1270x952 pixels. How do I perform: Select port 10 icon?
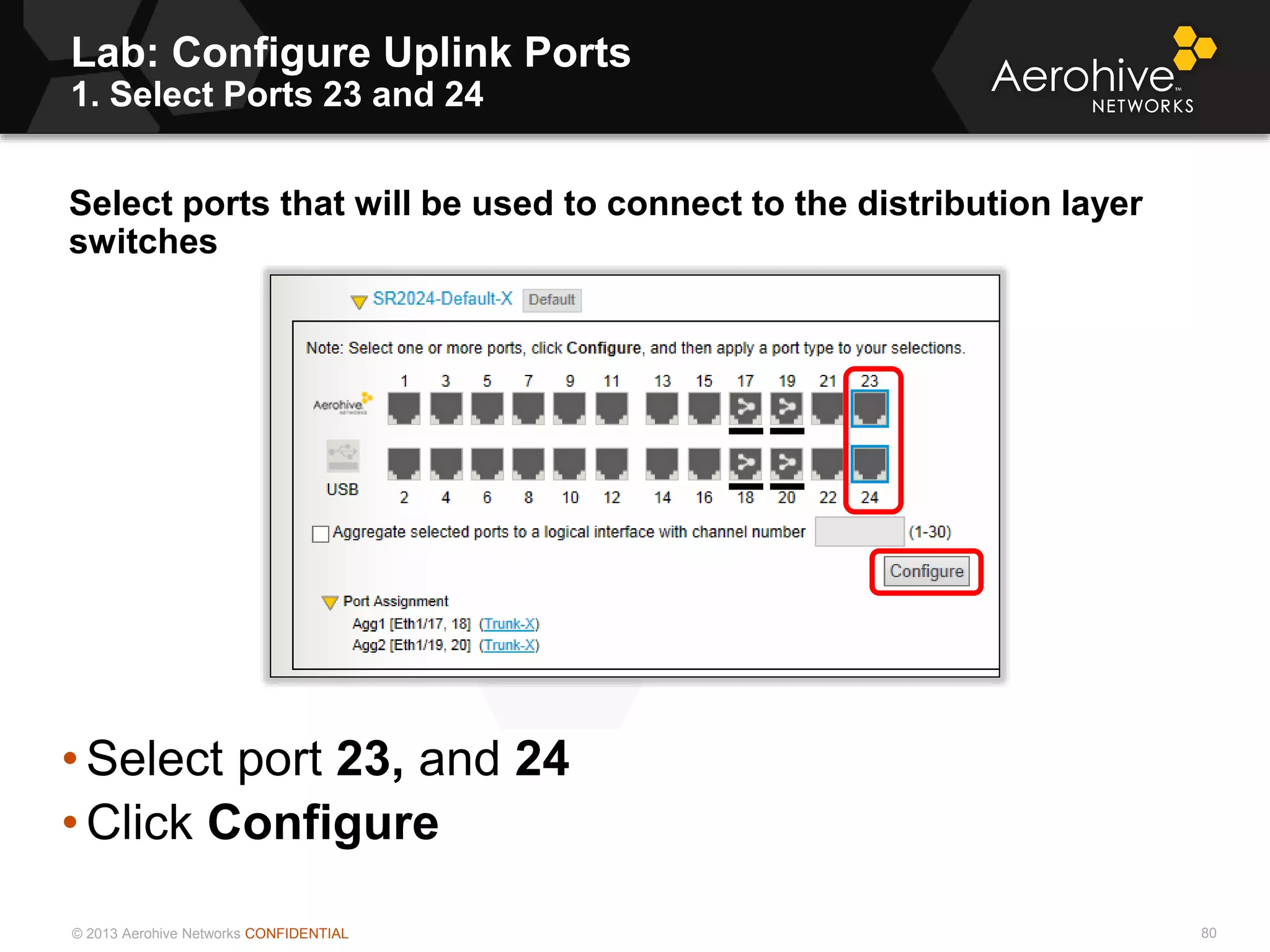pos(569,464)
